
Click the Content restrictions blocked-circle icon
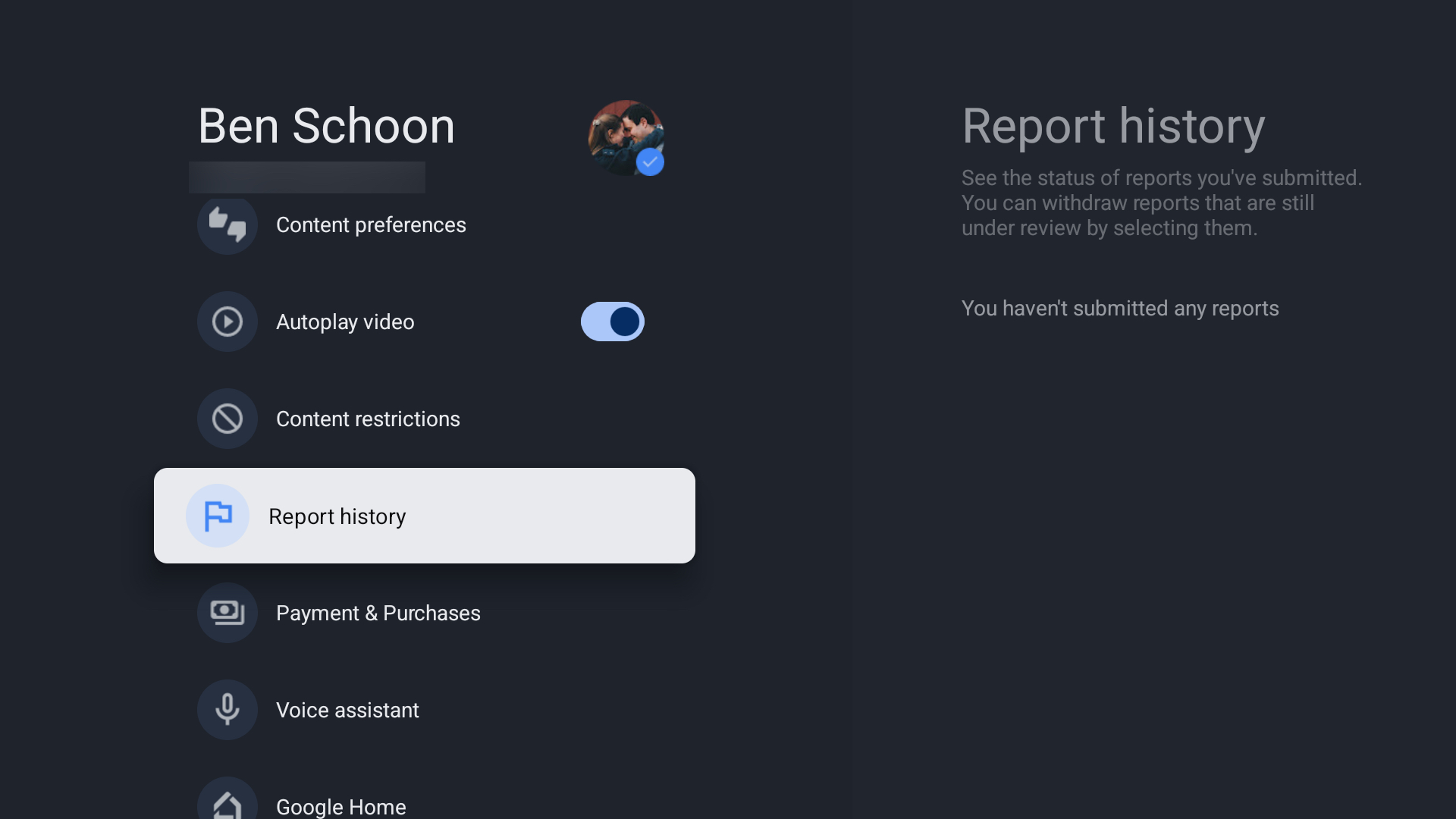click(x=227, y=419)
